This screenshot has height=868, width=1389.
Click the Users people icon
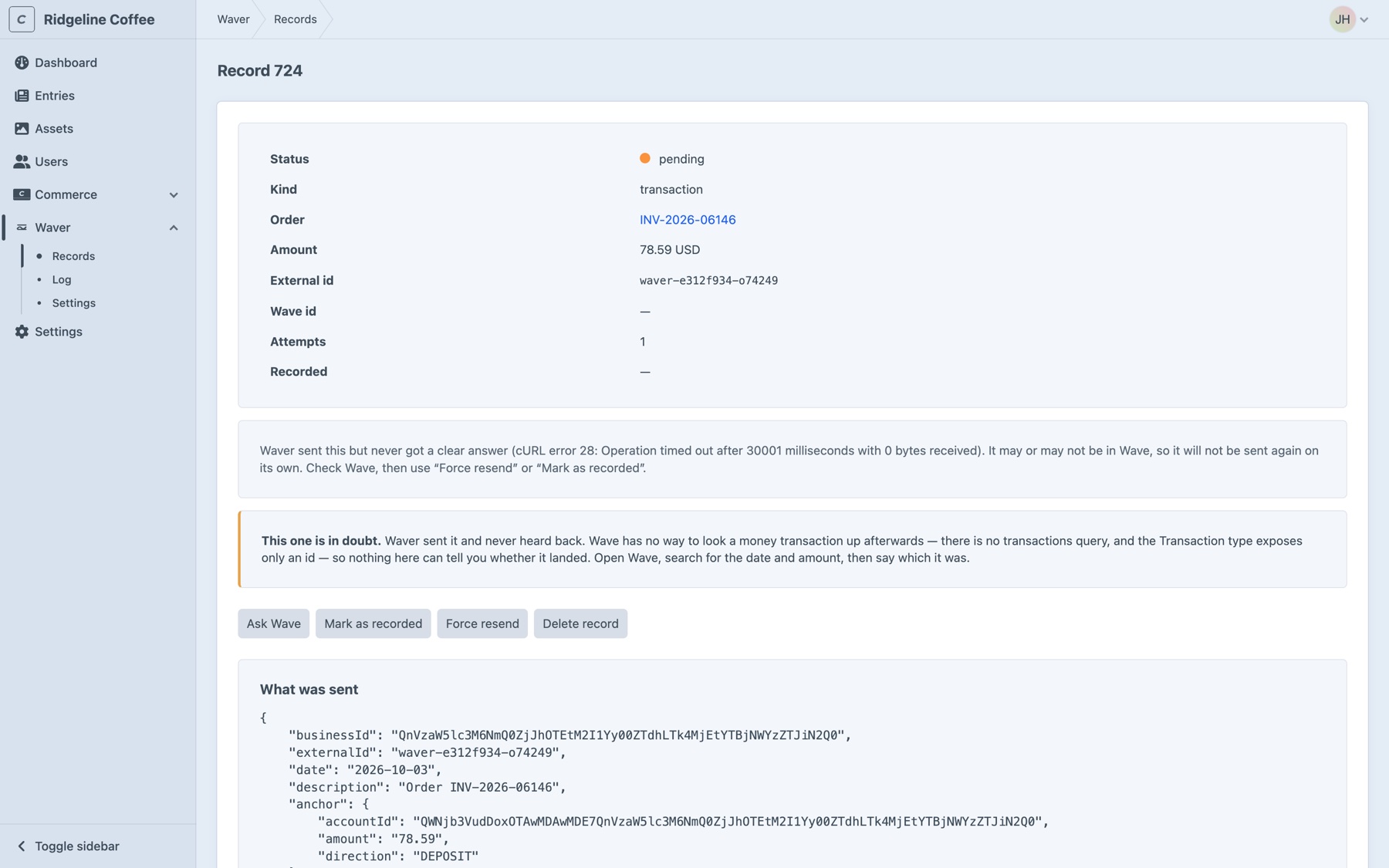click(x=22, y=161)
